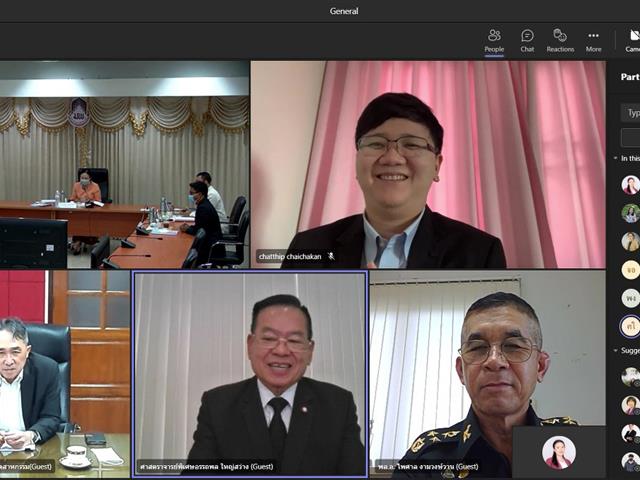The height and width of the screenshot is (480, 640).
Task: Select the yellow initials avatar in participant list
Action: point(631,270)
